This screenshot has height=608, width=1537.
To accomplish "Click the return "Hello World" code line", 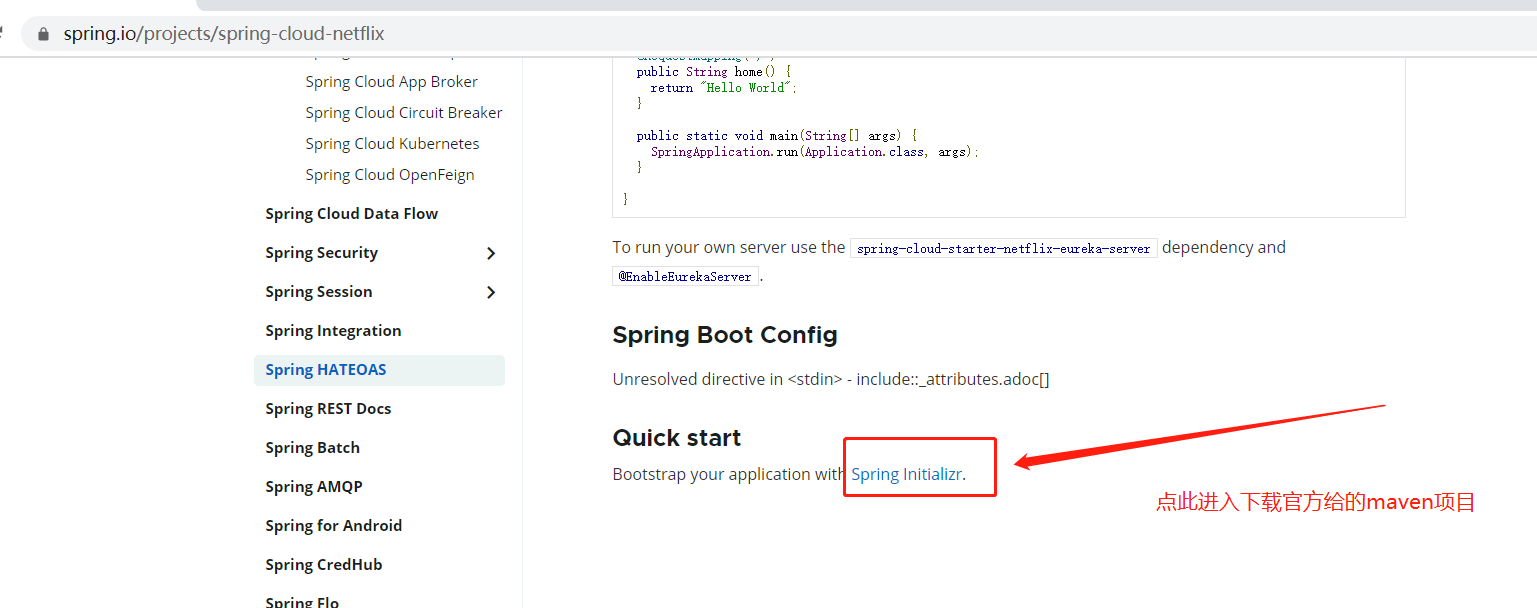I will (724, 88).
